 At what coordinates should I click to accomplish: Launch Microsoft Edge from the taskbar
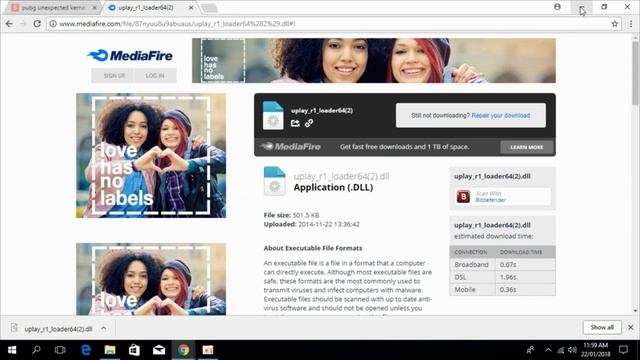(85, 350)
